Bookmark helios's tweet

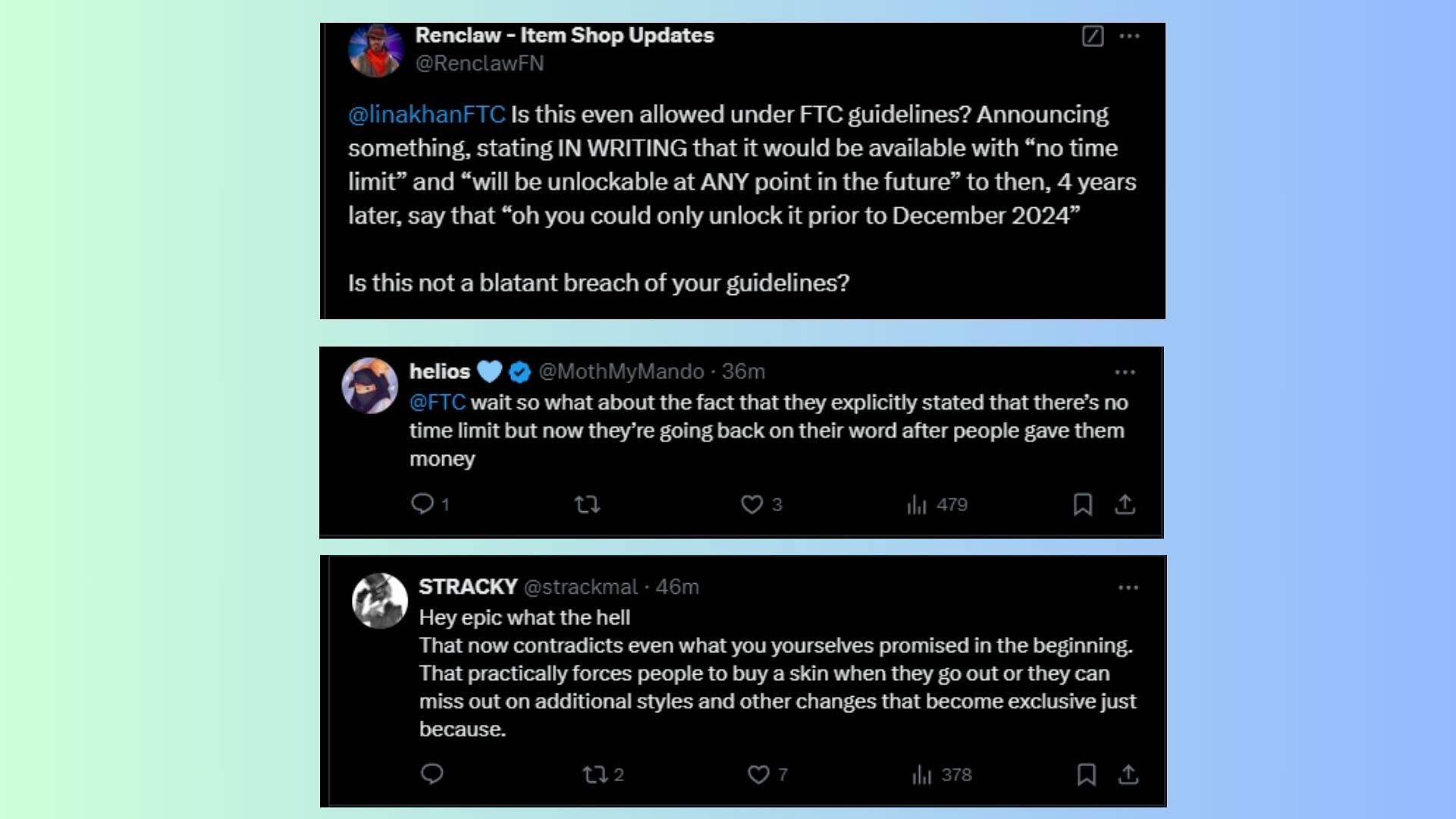tap(1082, 504)
